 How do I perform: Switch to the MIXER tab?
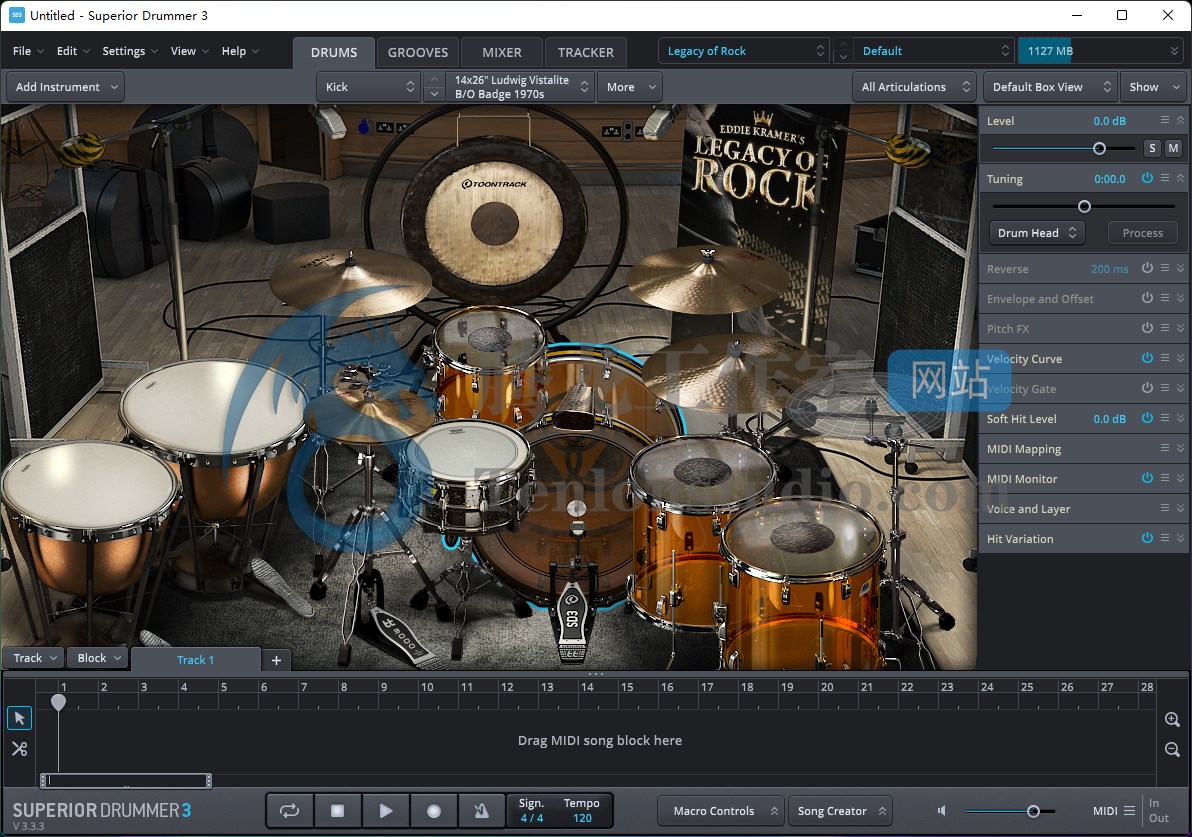click(502, 52)
